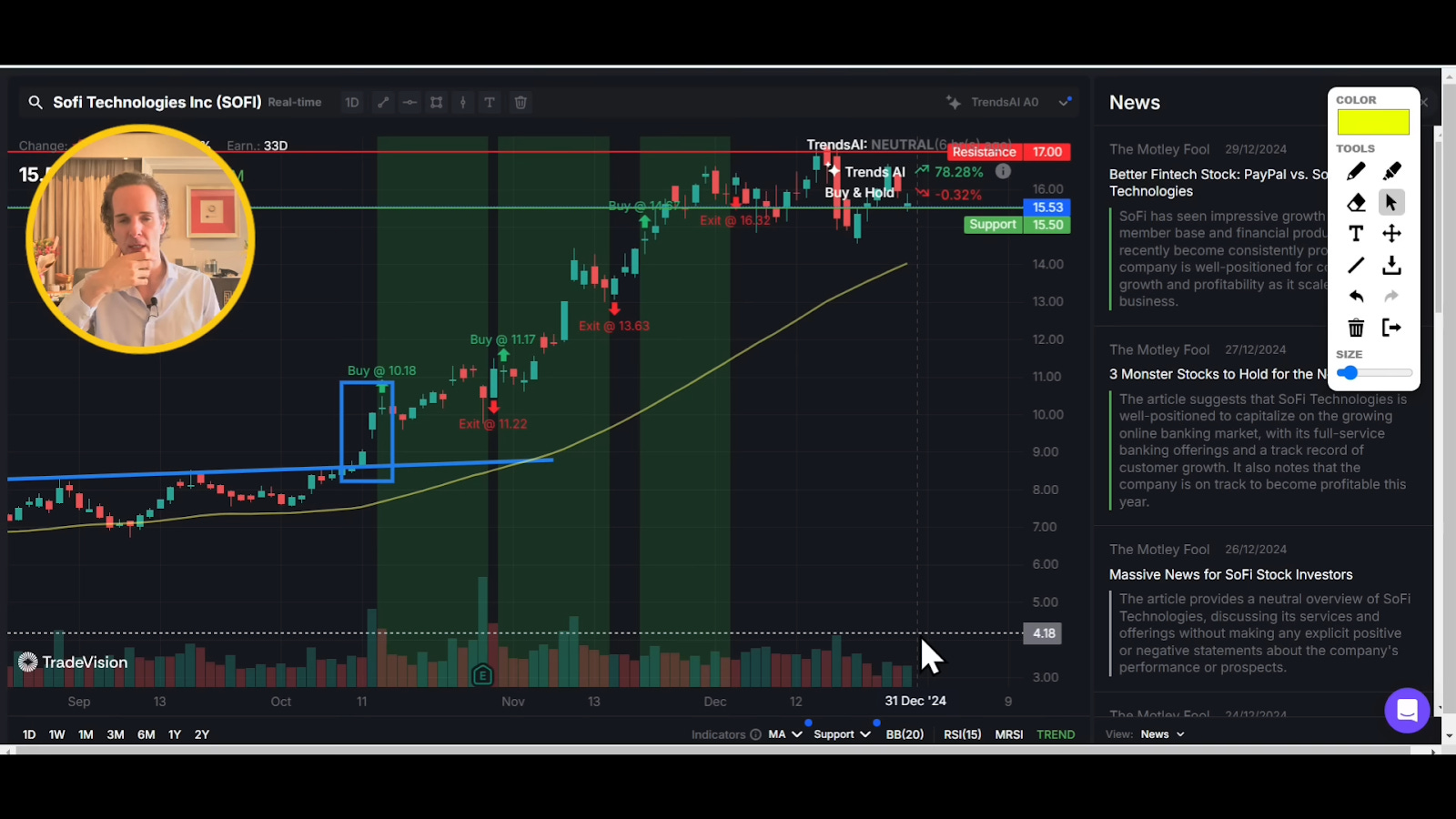The width and height of the screenshot is (1456, 819).
Task: Switch chart range to 1Y
Action: (175, 734)
